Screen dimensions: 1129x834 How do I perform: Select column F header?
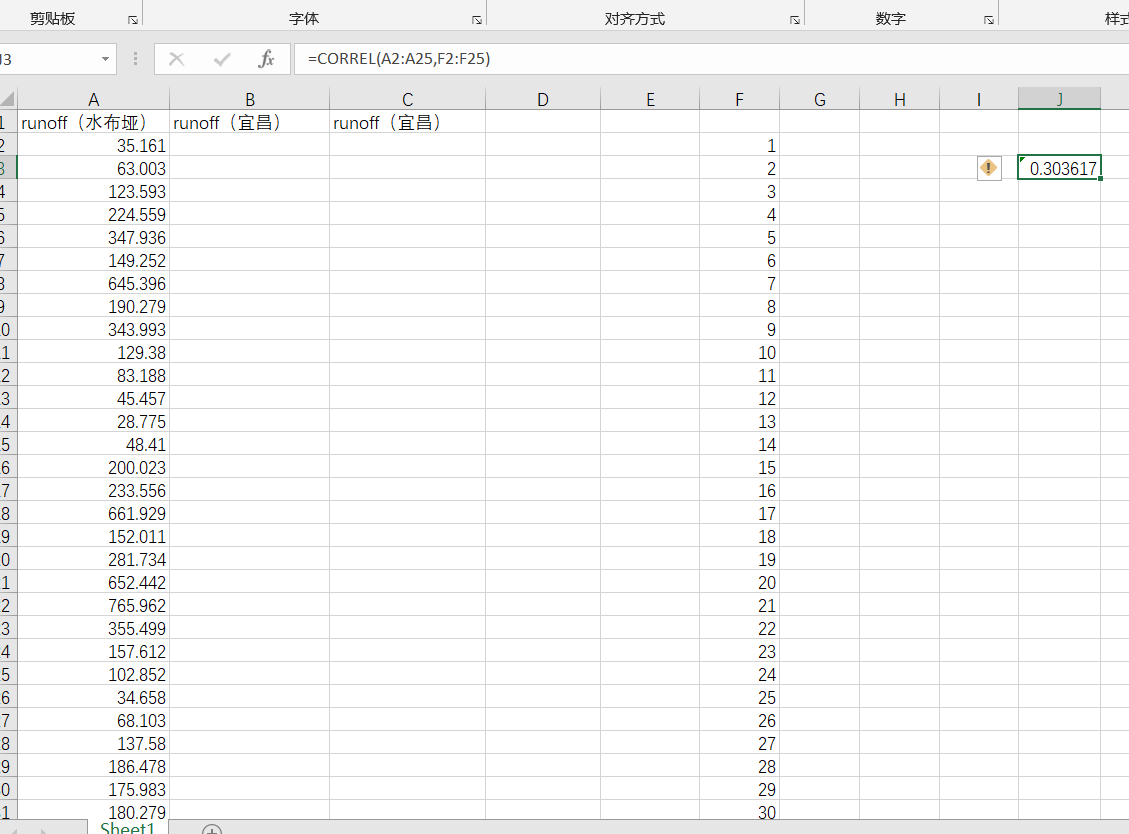click(x=740, y=98)
